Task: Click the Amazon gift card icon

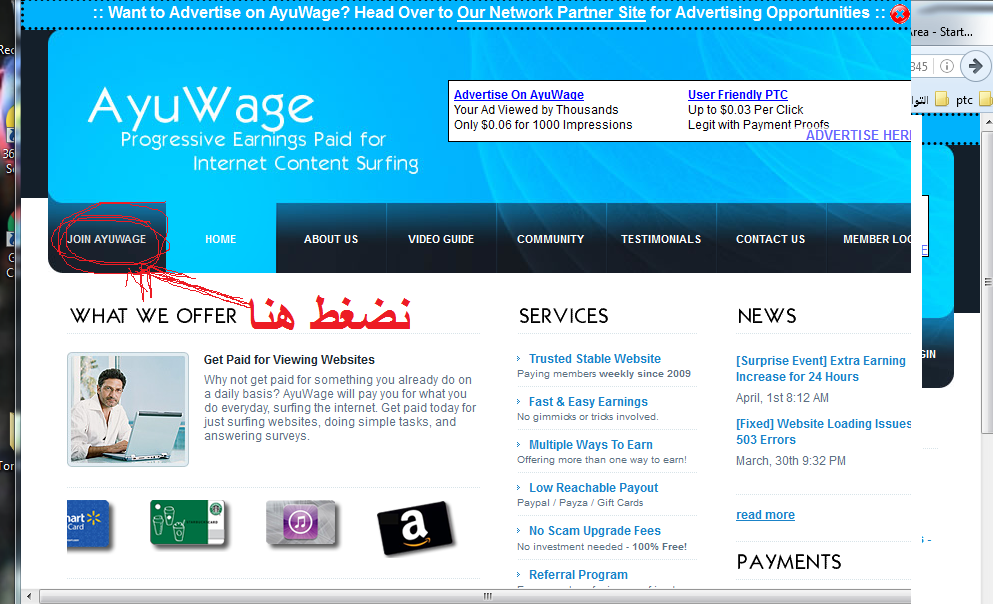Action: click(x=415, y=527)
